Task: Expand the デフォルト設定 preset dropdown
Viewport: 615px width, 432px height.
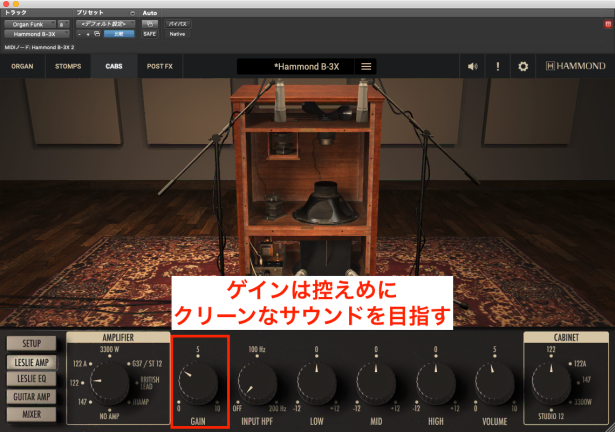Action: coord(106,21)
